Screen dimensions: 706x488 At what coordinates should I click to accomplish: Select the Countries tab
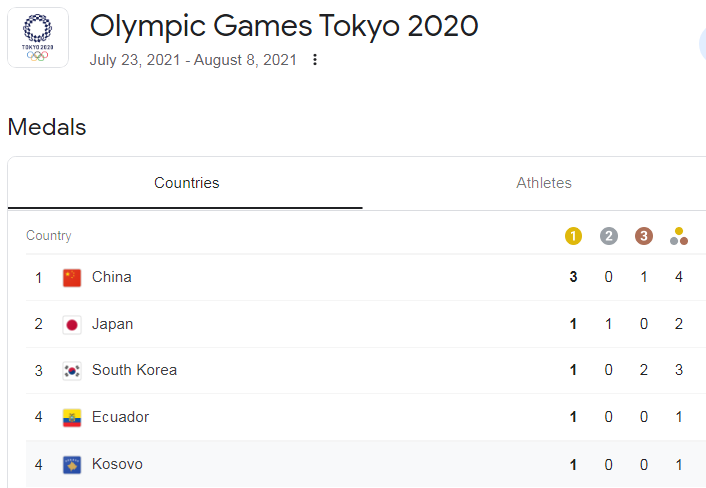pos(186,183)
